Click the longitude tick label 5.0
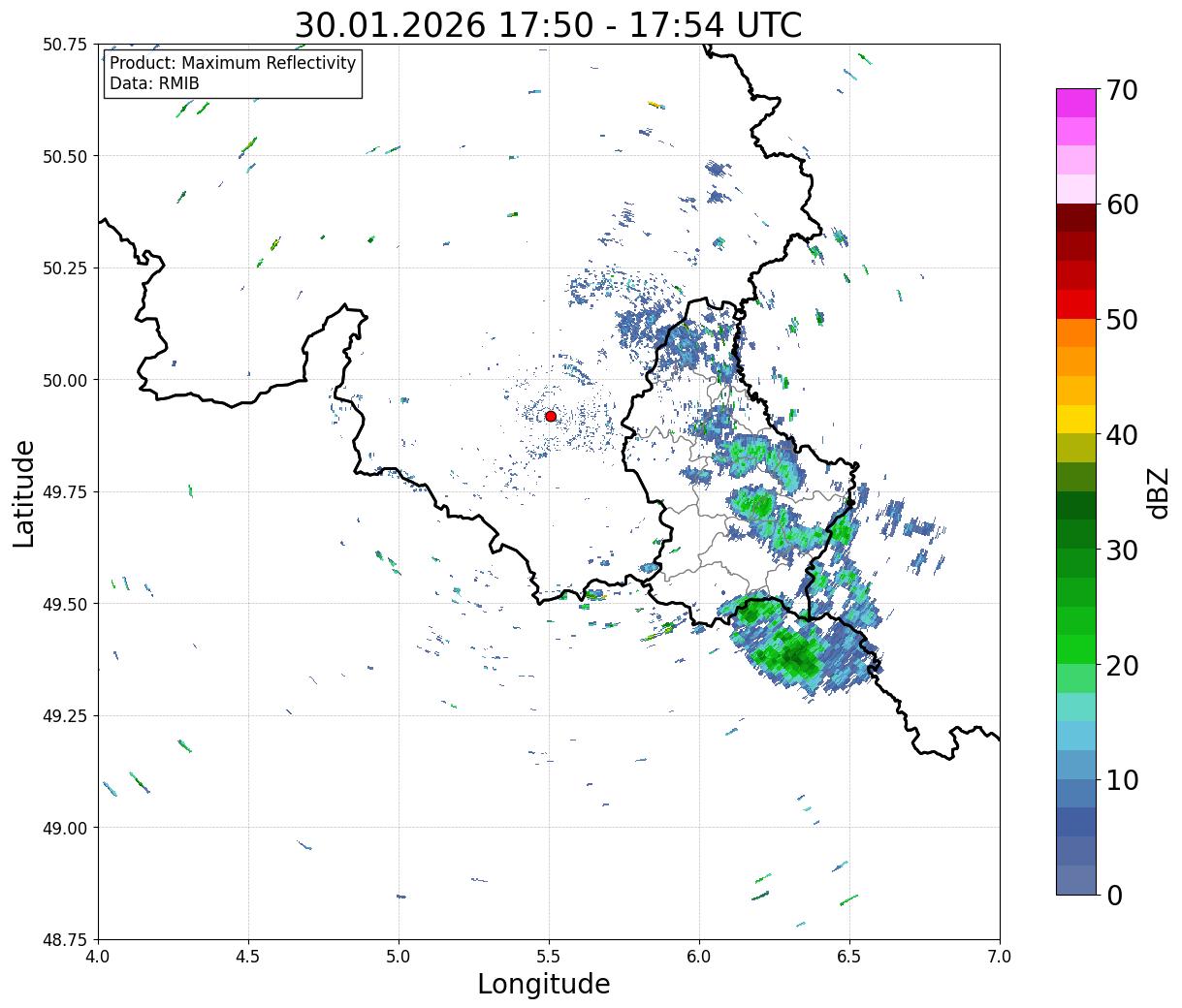The image size is (1182, 1008). 399,957
